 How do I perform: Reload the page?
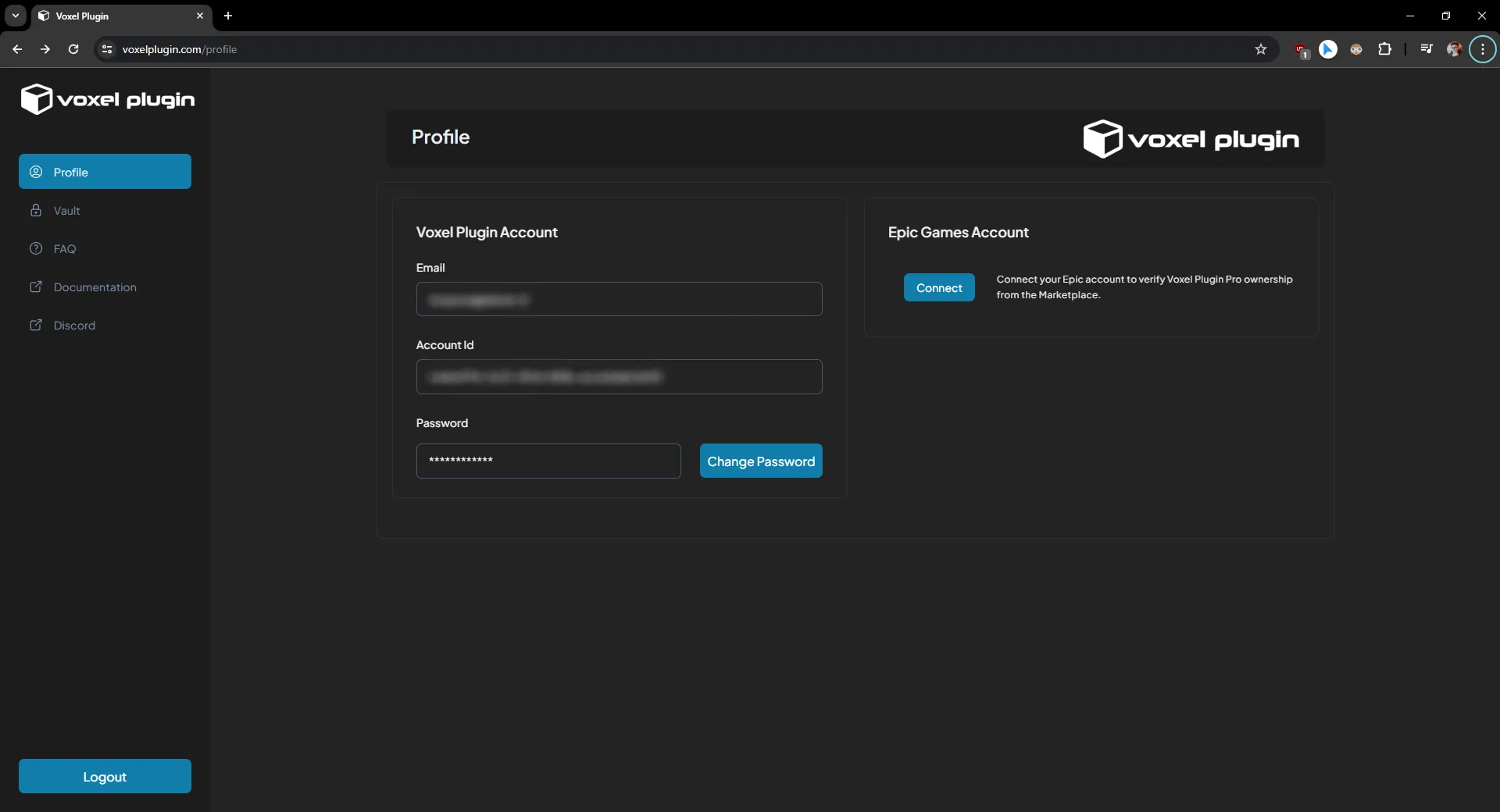73,49
